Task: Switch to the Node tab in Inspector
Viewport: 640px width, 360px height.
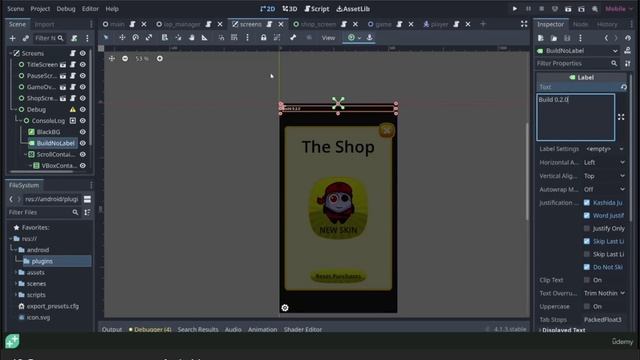Action: pos(580,24)
